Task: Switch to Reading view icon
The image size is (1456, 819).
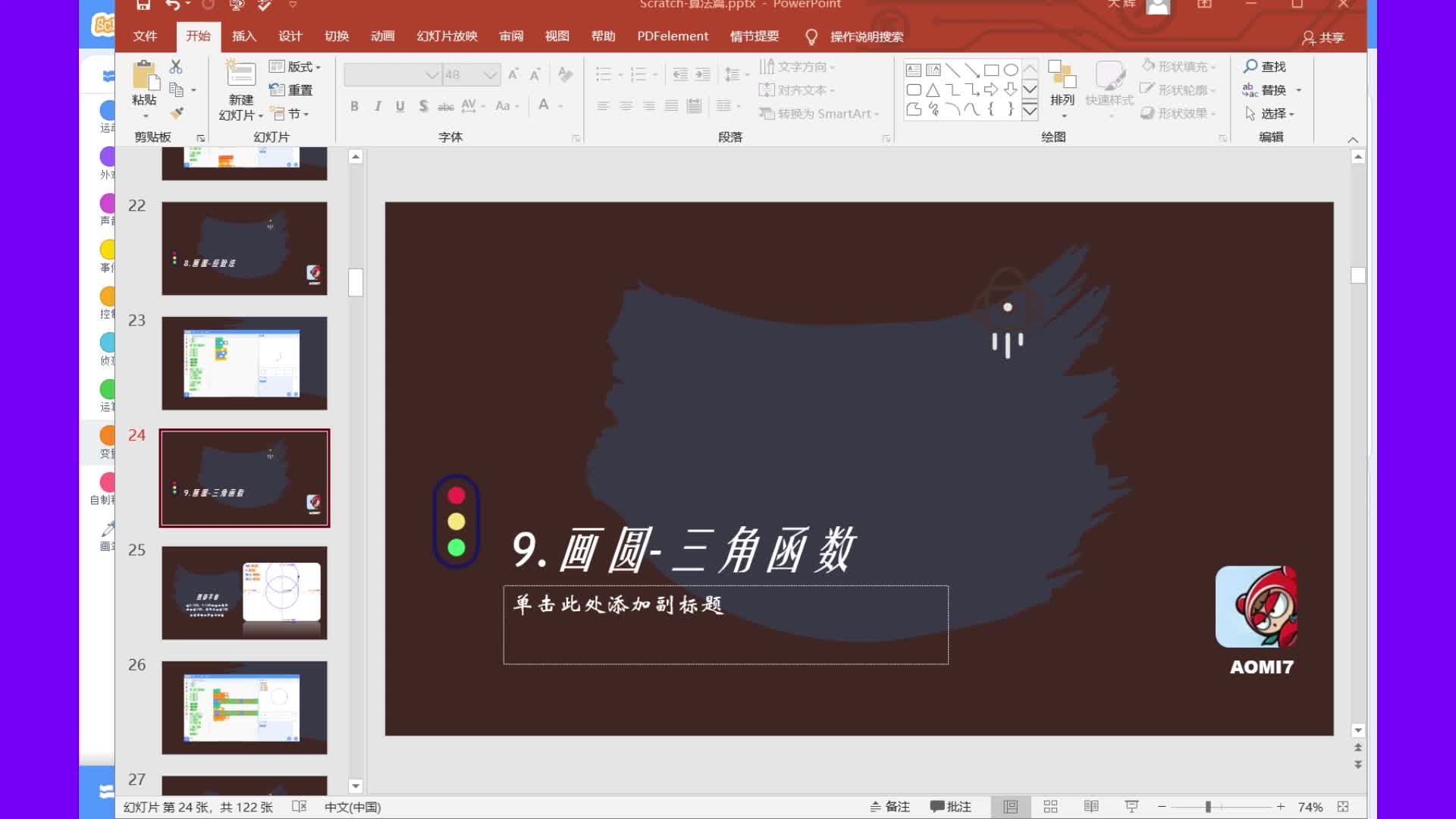Action: click(x=1091, y=807)
